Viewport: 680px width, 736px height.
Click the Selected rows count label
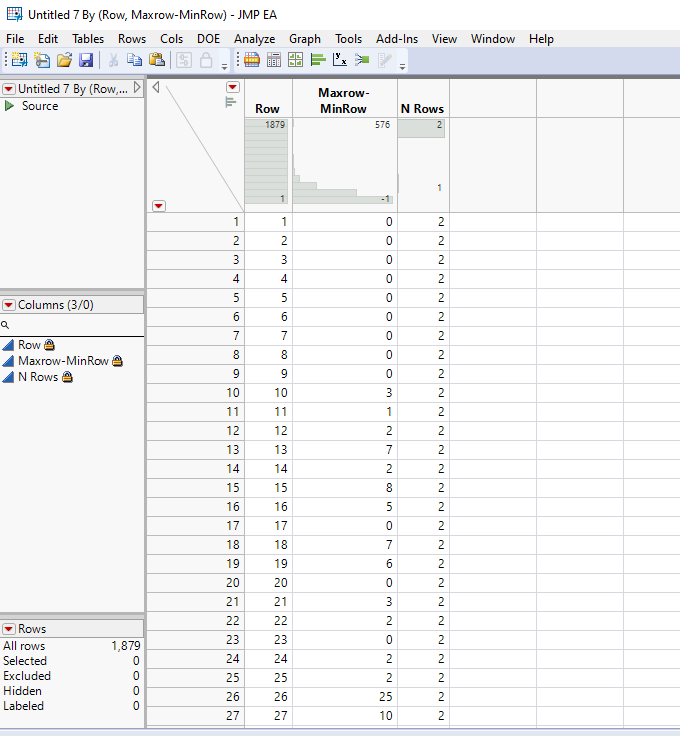[25, 661]
